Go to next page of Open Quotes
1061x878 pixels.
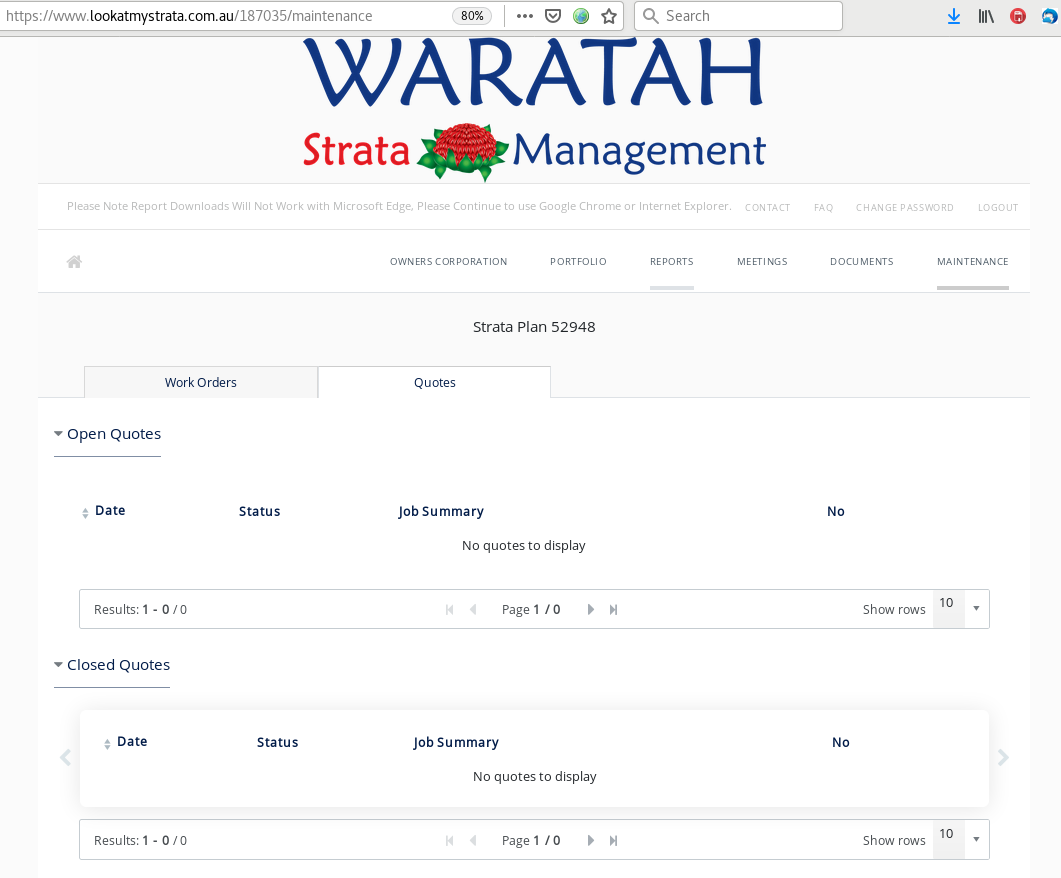pos(591,609)
